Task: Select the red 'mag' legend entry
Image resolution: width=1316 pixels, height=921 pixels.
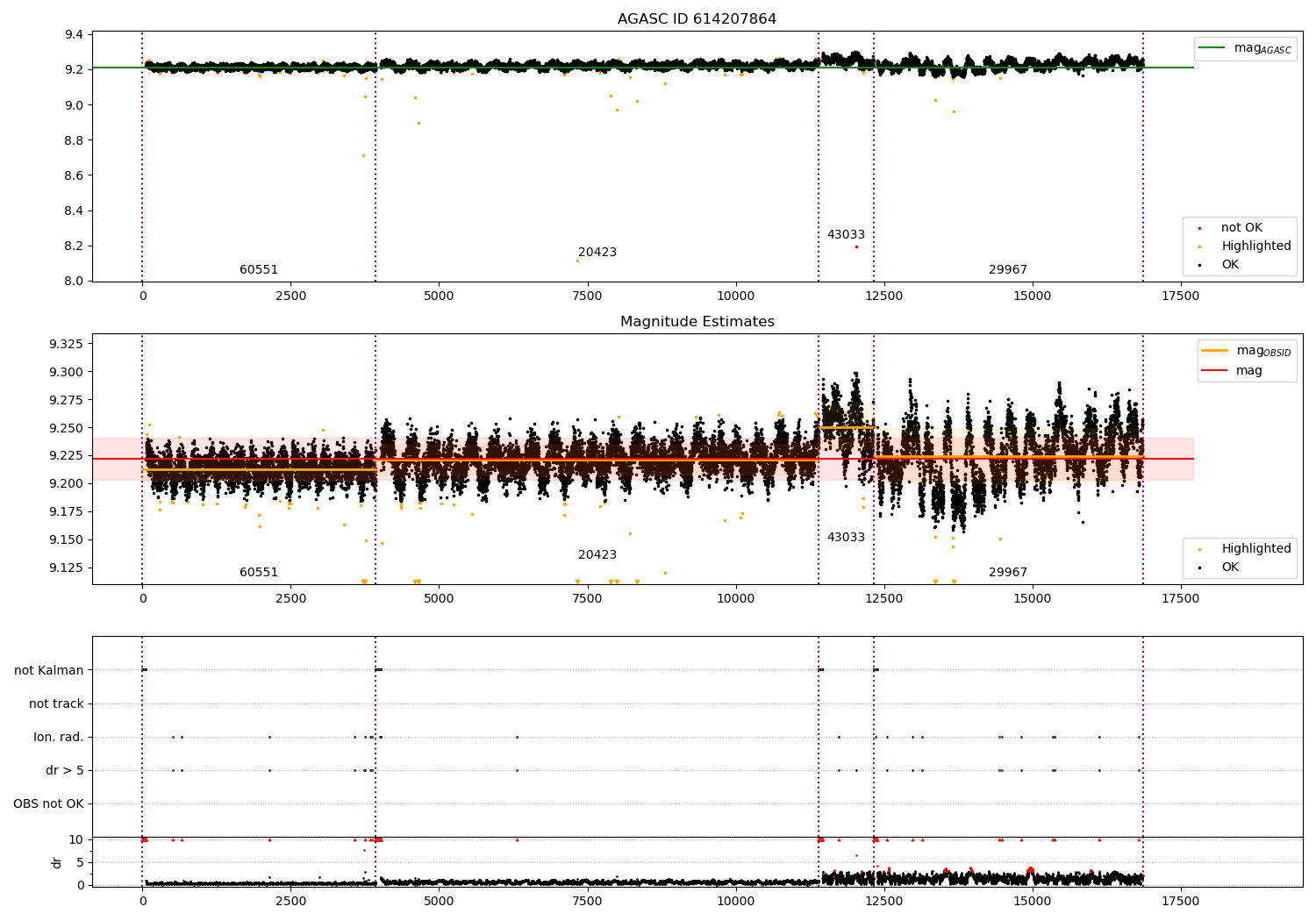Action: pos(1232,371)
